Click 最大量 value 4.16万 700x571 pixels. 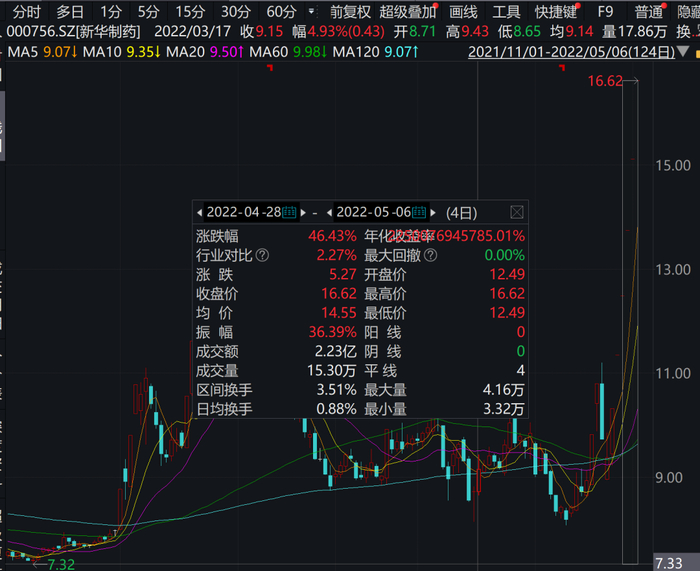(504, 390)
